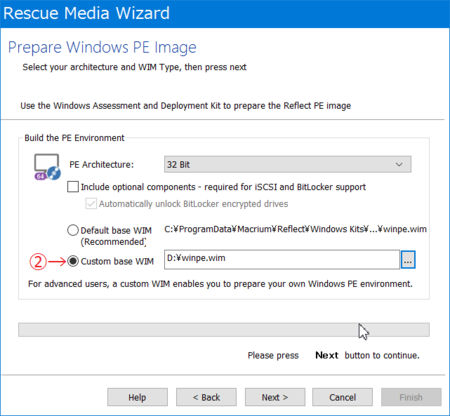
Task: Click the advanced users custom WIM note
Action: pos(220,284)
